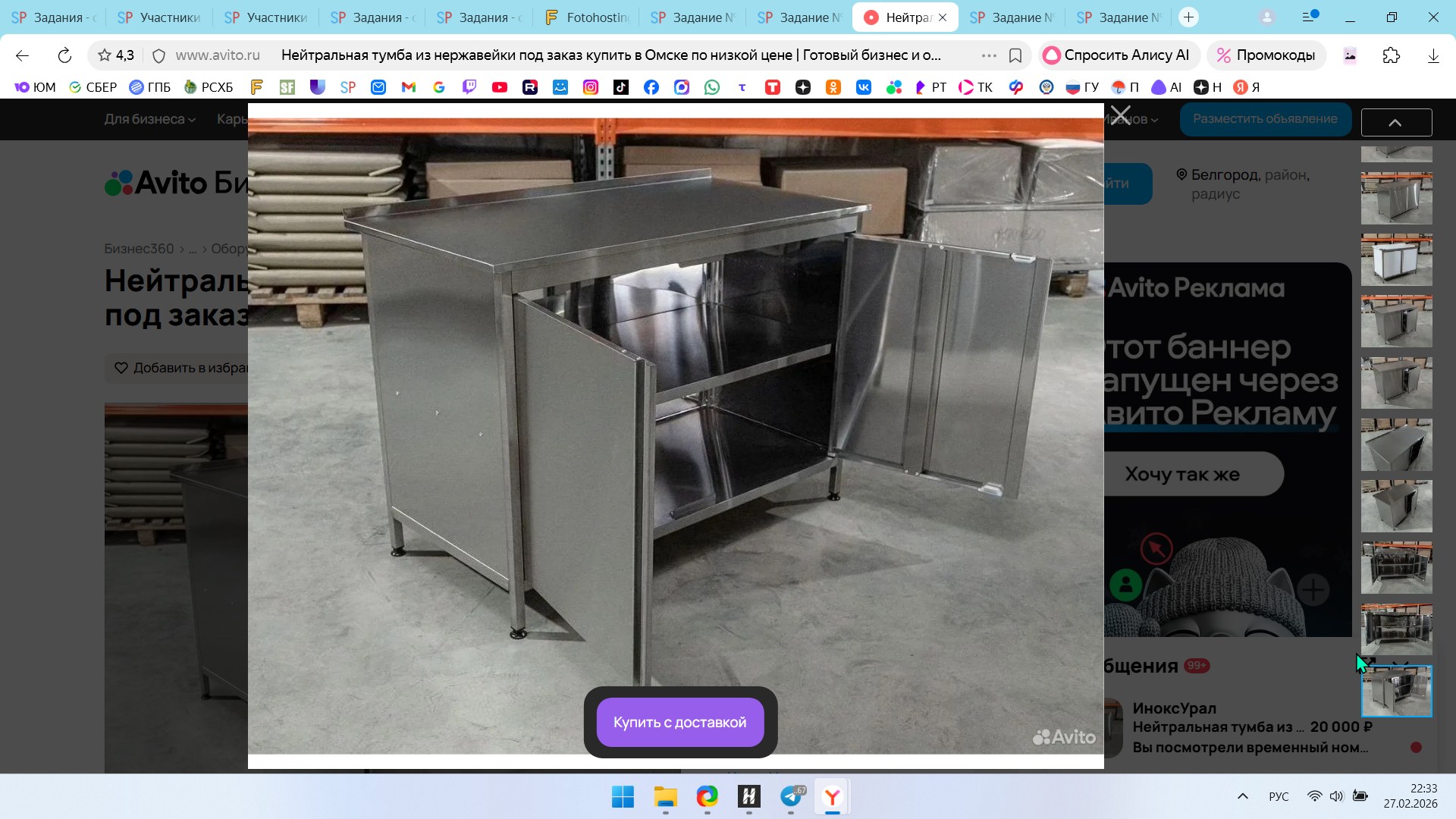Open the Telegram taskbar icon

[791, 797]
